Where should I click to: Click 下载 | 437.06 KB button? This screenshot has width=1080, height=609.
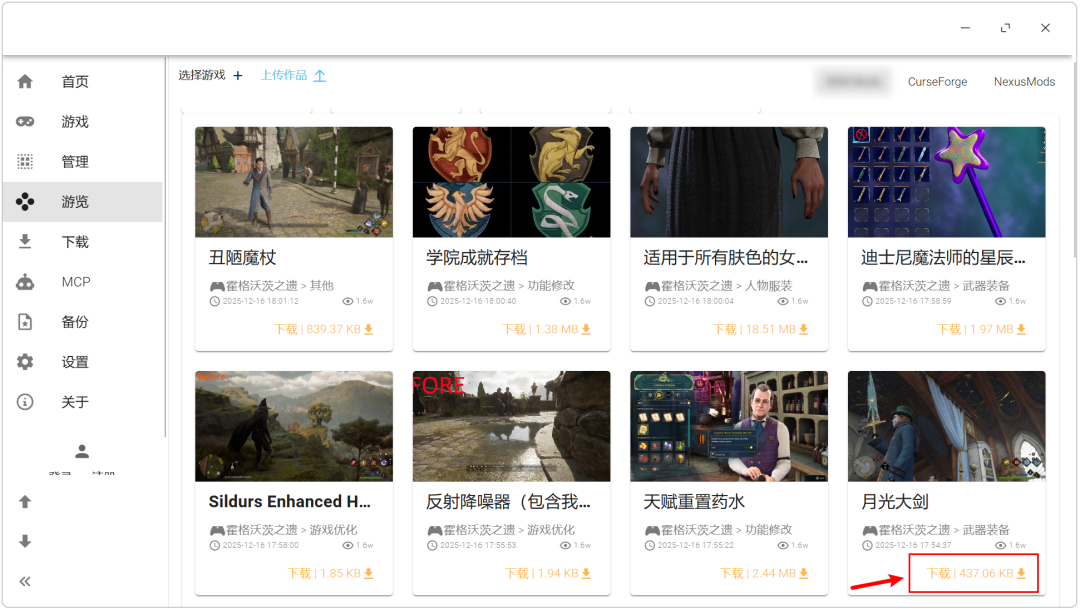click(x=975, y=573)
